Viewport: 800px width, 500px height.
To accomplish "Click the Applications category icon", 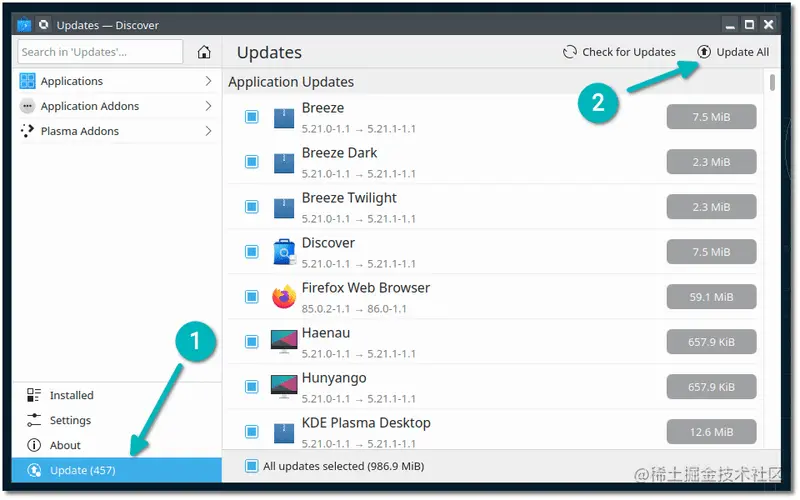I will (x=27, y=81).
